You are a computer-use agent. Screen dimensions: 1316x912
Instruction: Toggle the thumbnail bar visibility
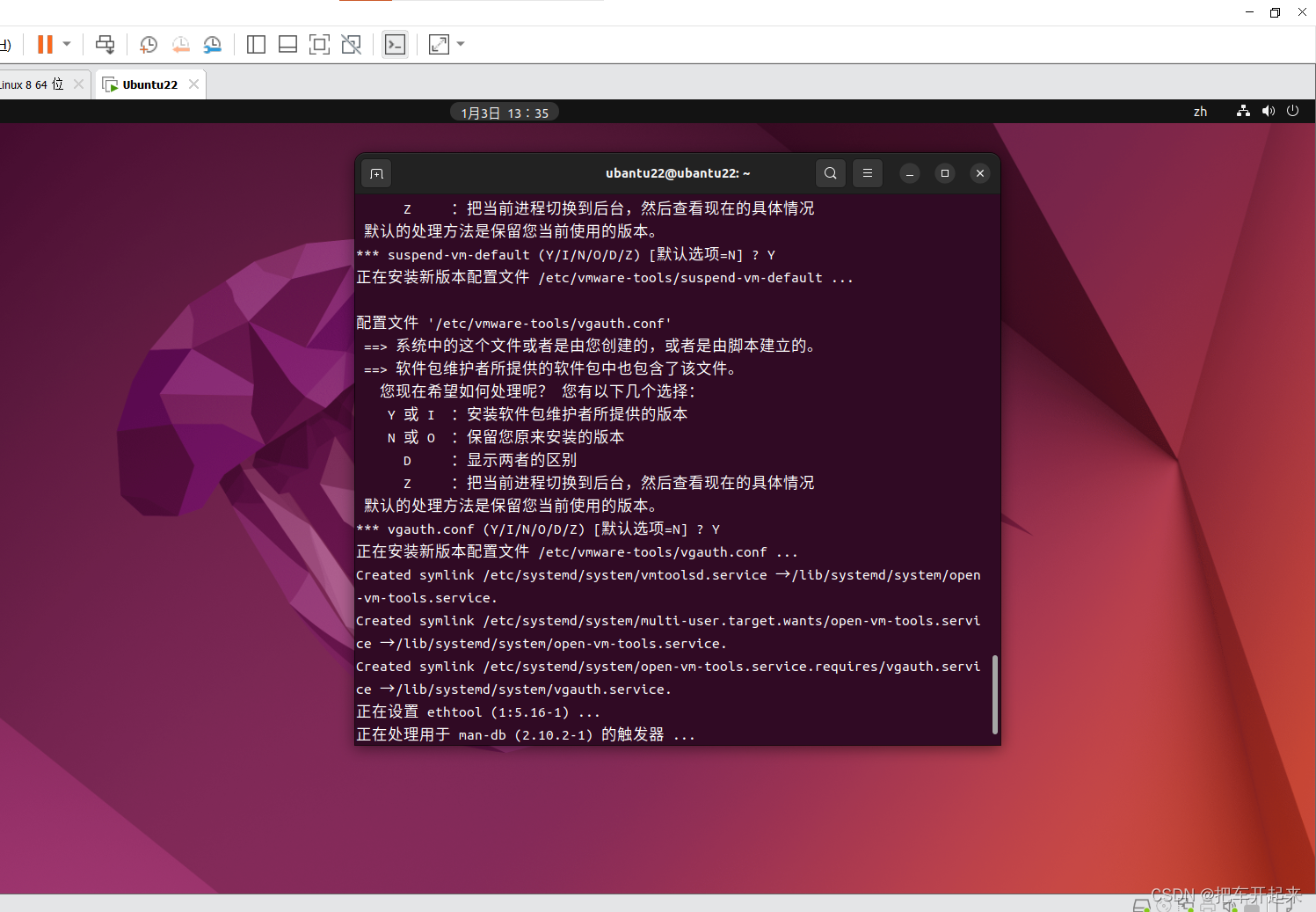click(287, 44)
